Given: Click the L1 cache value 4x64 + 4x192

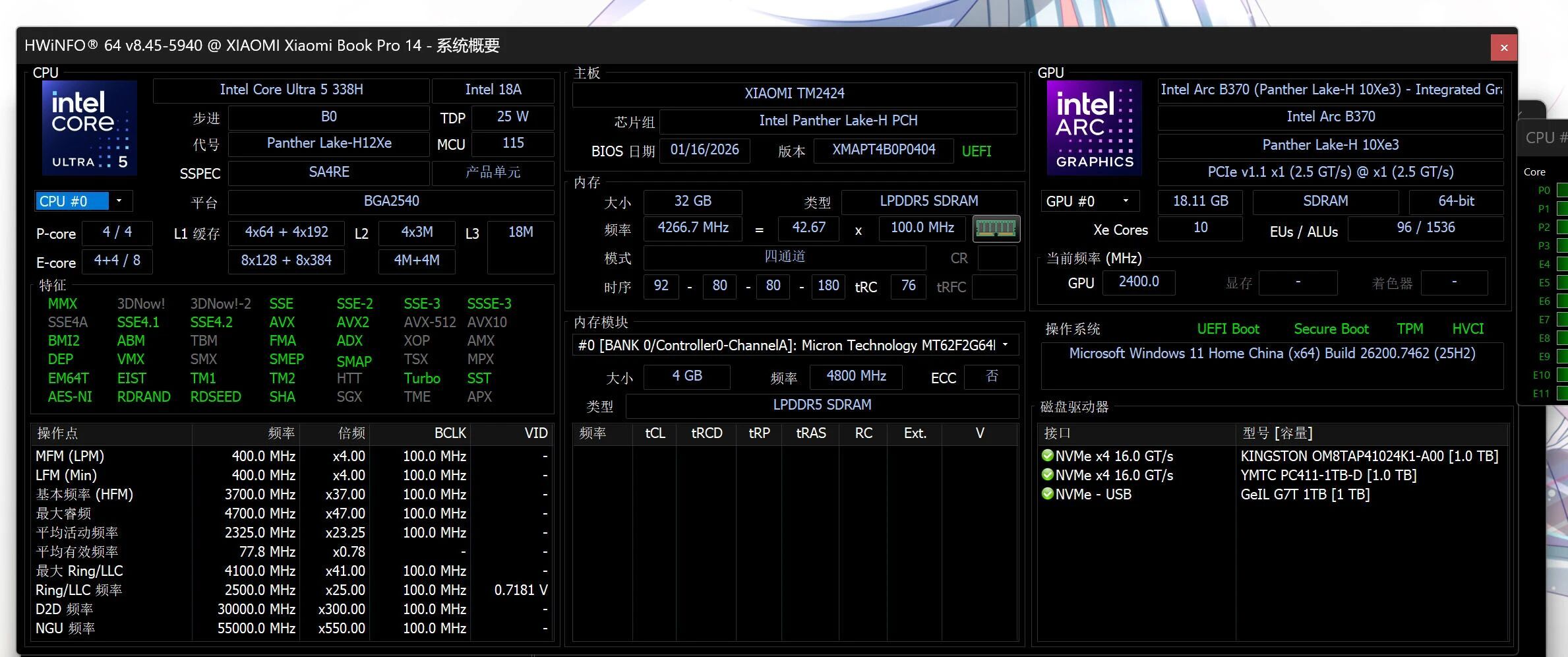Looking at the screenshot, I should pyautogui.click(x=286, y=232).
